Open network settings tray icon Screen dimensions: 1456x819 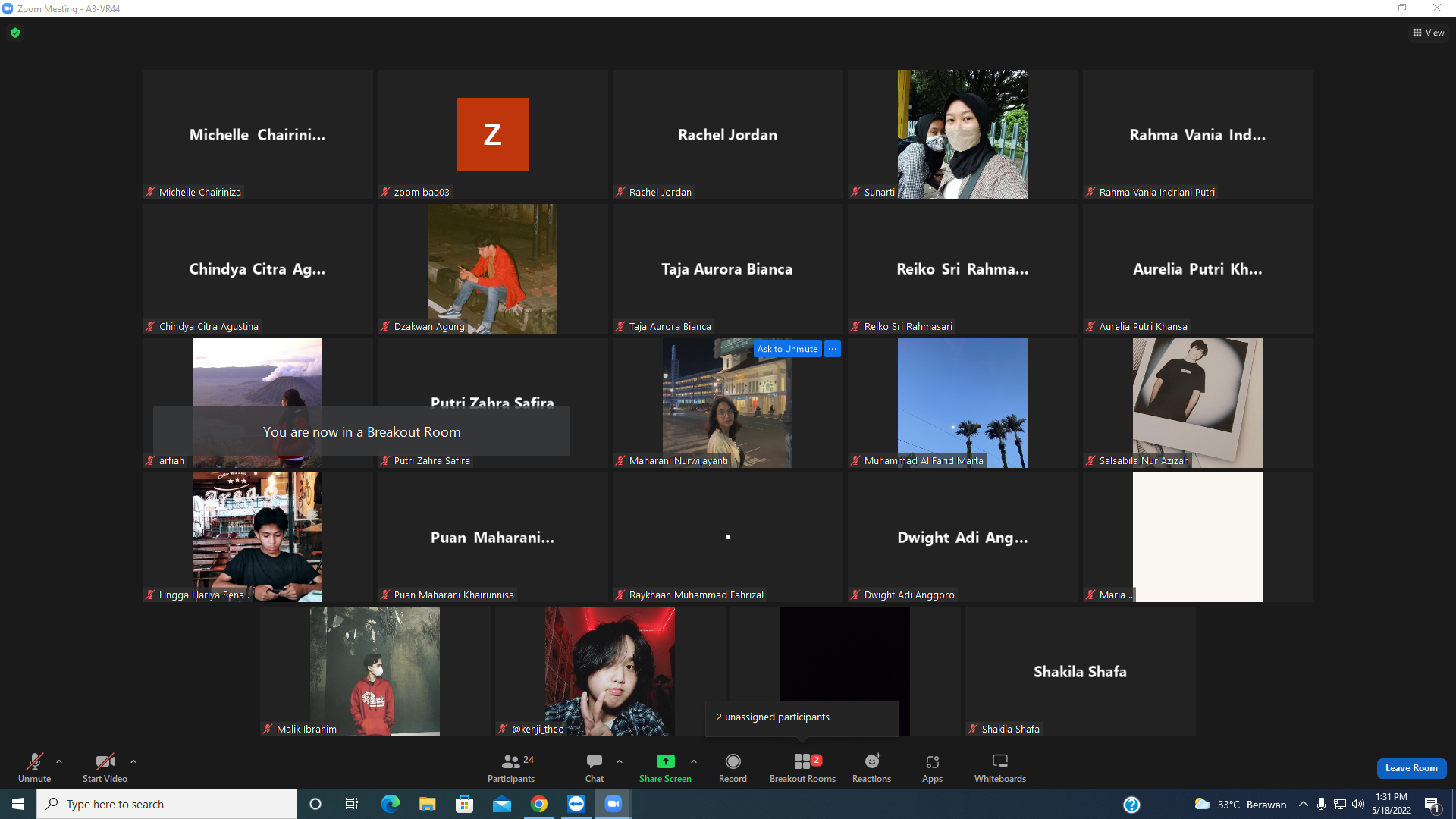pyautogui.click(x=1340, y=804)
